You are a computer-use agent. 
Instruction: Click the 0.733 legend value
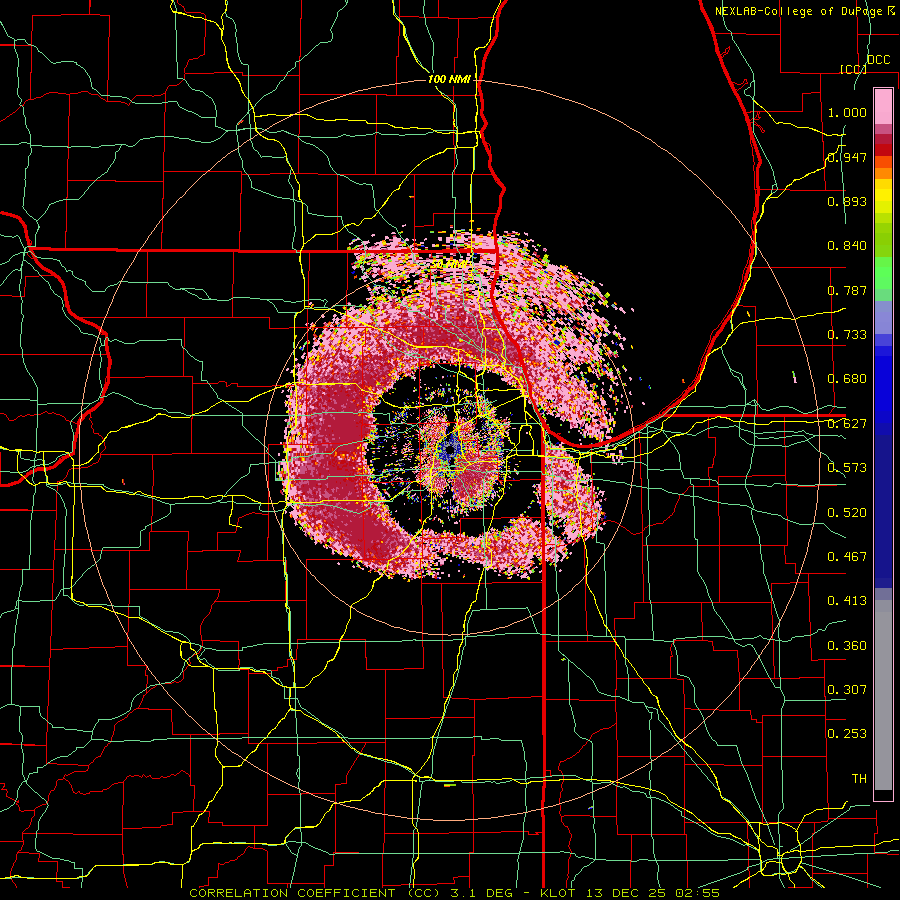point(847,335)
